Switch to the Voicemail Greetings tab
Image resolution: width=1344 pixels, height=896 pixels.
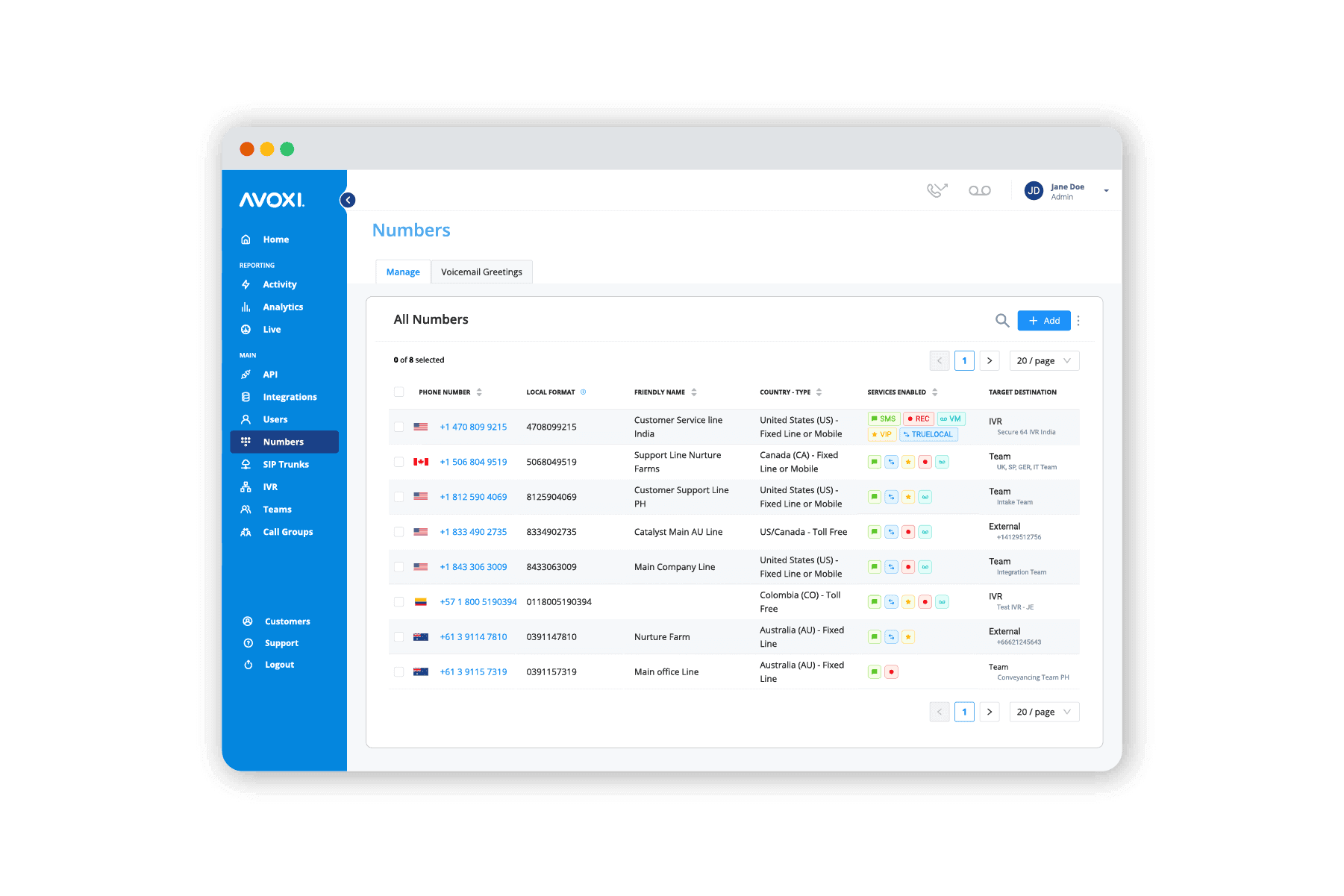point(481,272)
